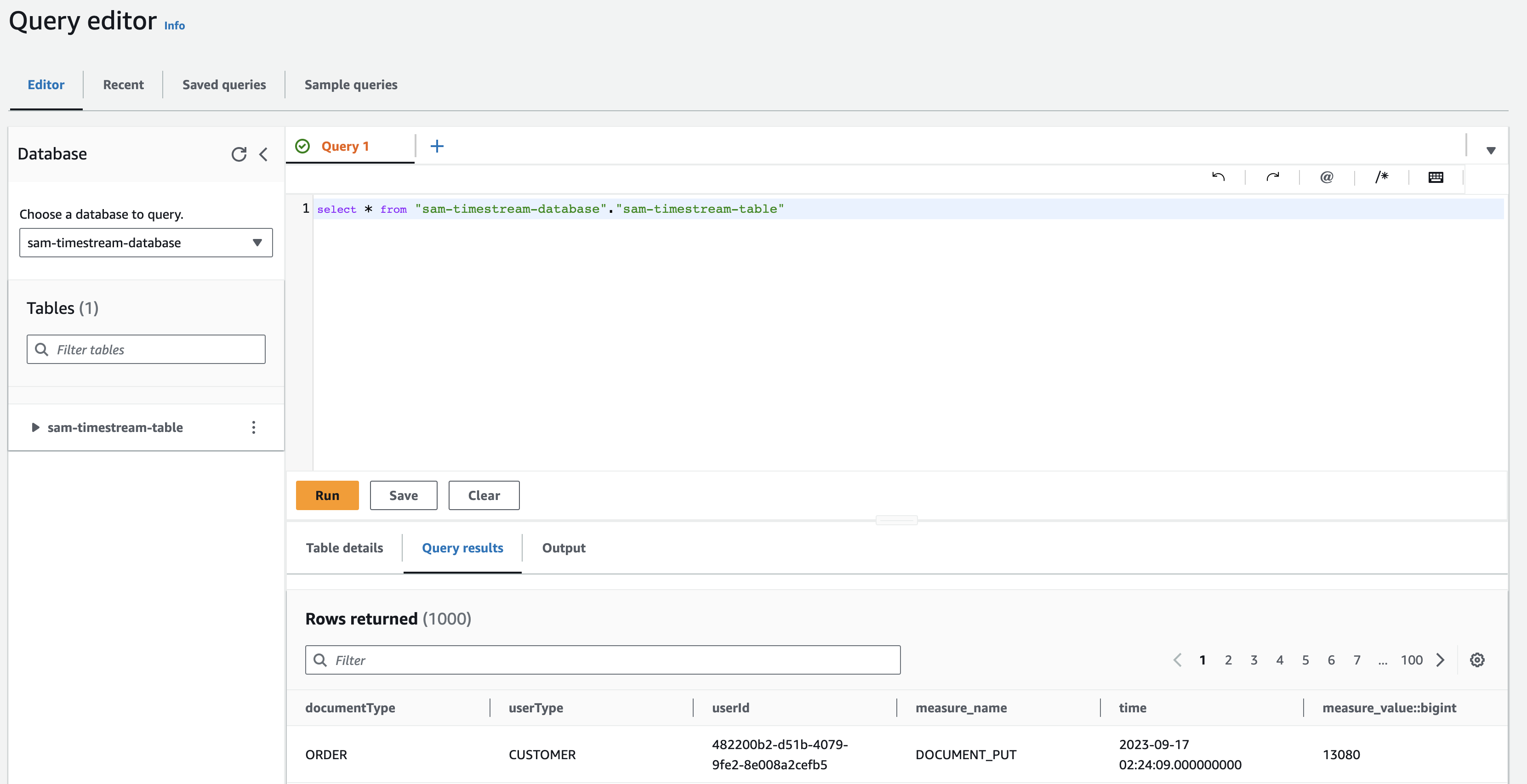Toggle comment with the /* icon
Image resolution: width=1527 pixels, height=784 pixels.
click(1382, 176)
